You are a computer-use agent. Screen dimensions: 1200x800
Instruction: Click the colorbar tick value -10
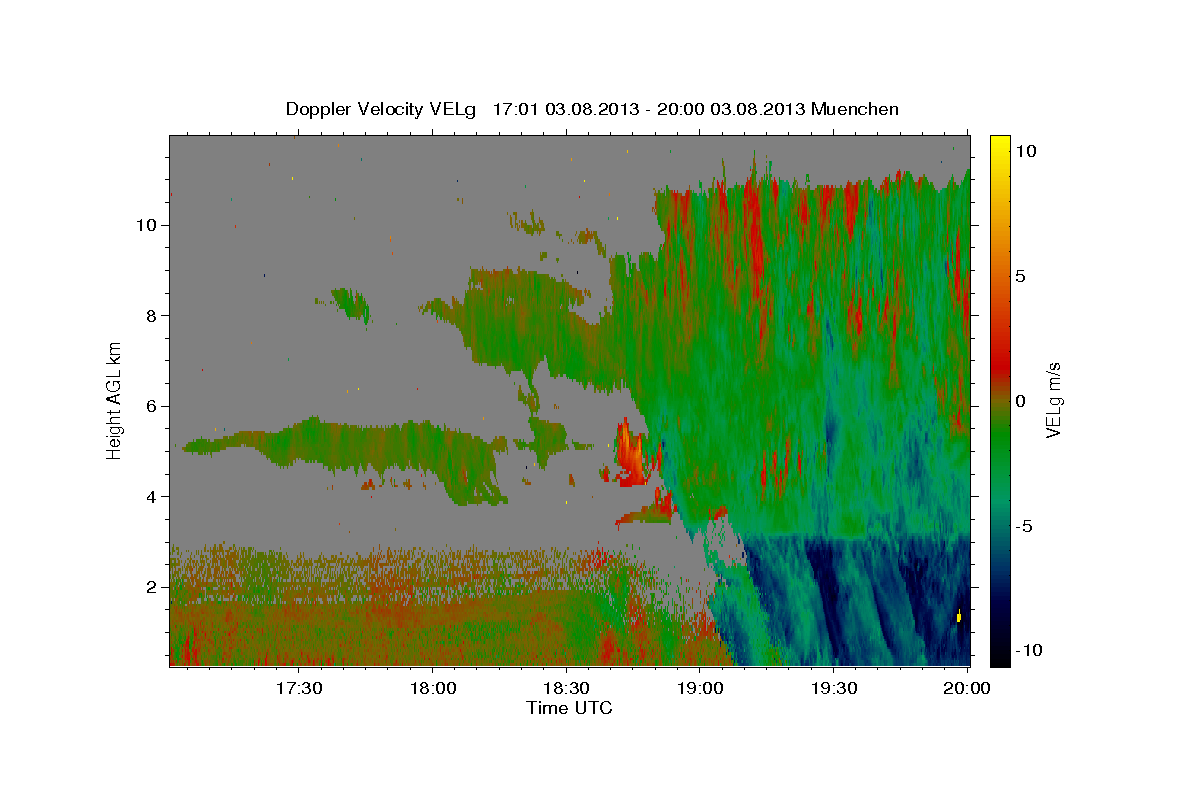point(1030,650)
